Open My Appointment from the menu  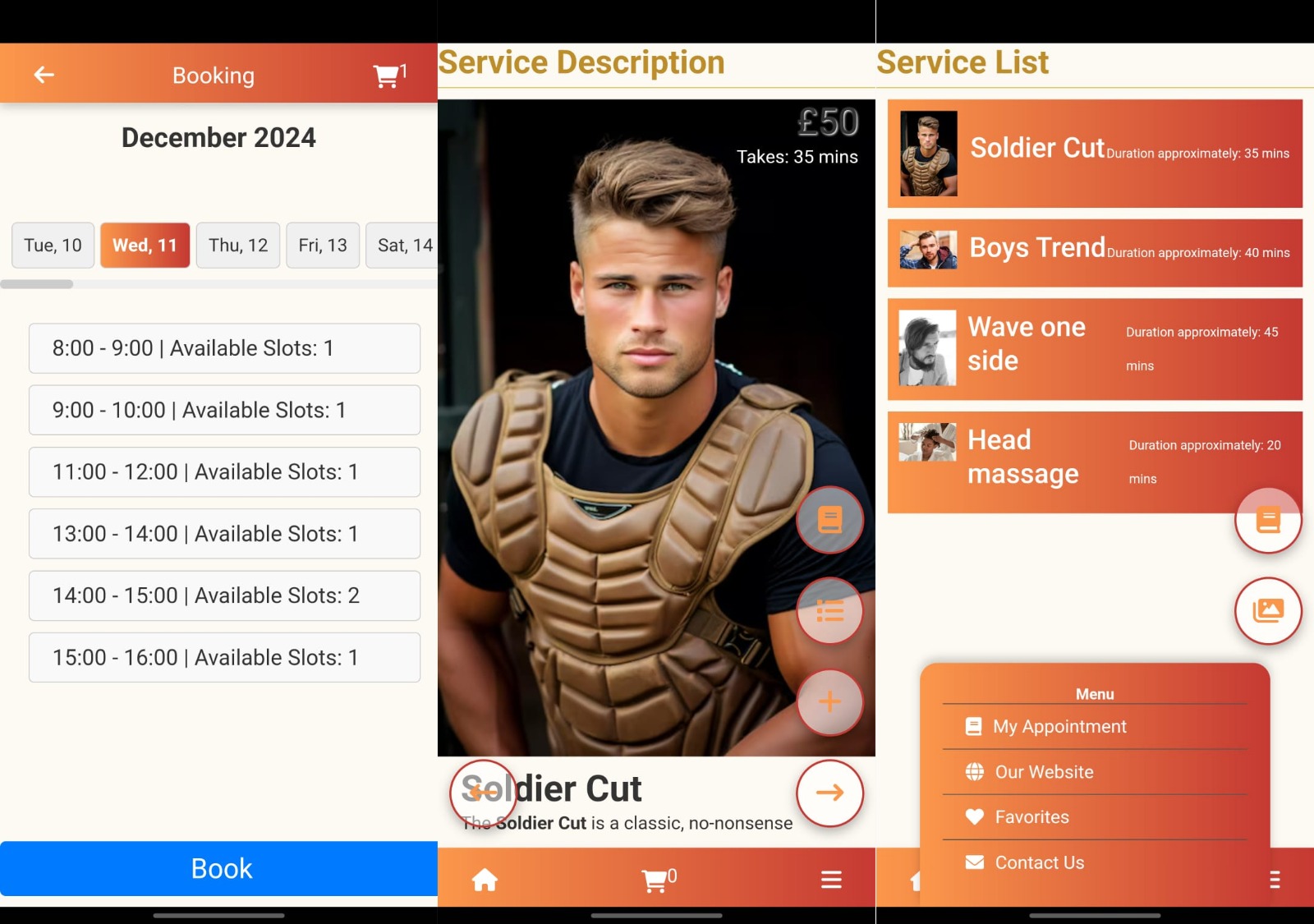click(x=1059, y=727)
